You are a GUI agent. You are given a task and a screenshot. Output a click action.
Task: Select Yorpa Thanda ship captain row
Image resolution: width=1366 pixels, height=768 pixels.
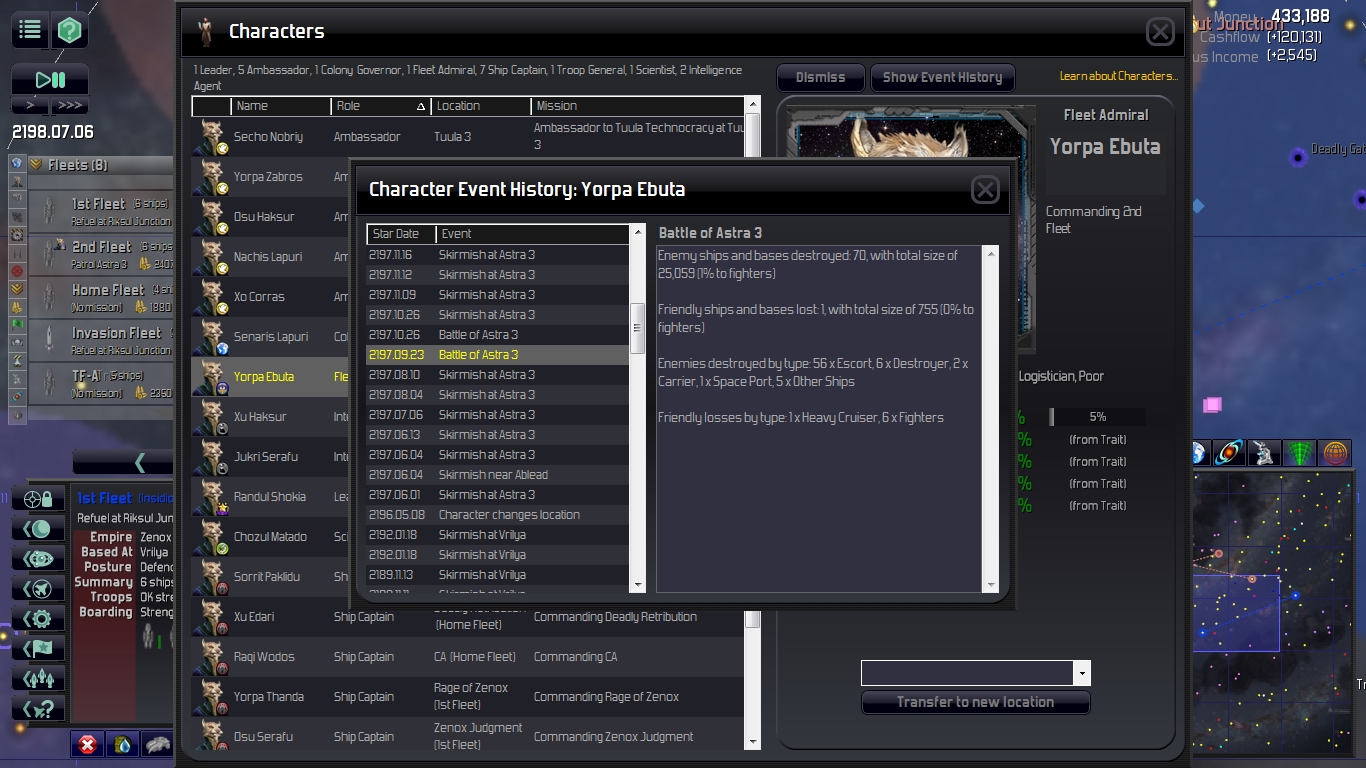pyautogui.click(x=468, y=697)
